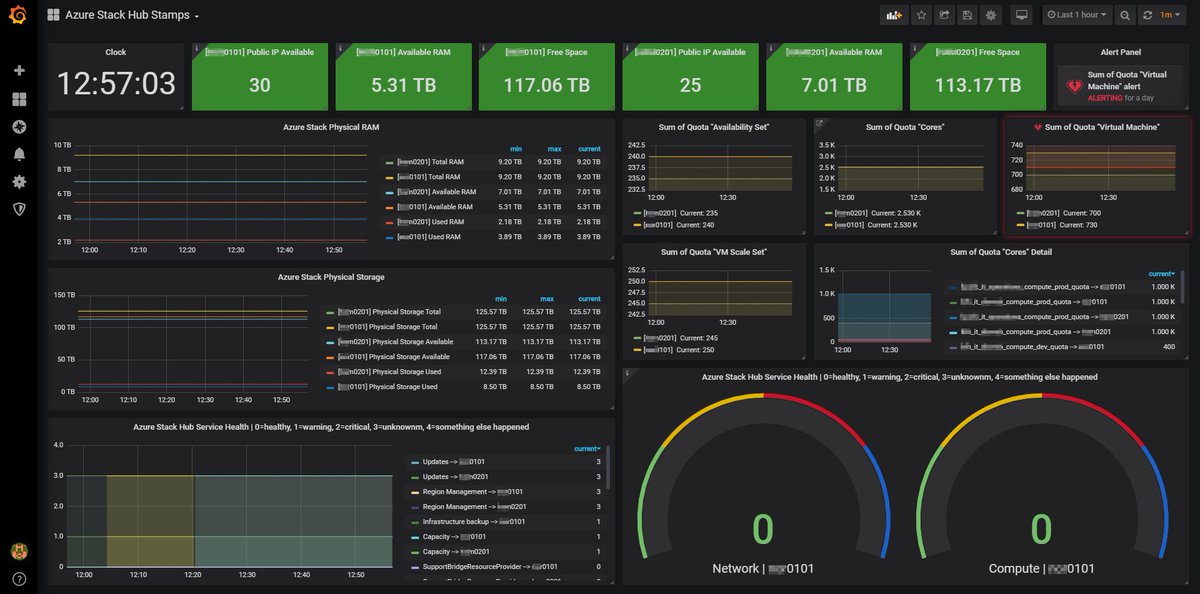Open the Azure Stack Physical RAM panel title menu
The width and height of the screenshot is (1200, 594).
(331, 127)
